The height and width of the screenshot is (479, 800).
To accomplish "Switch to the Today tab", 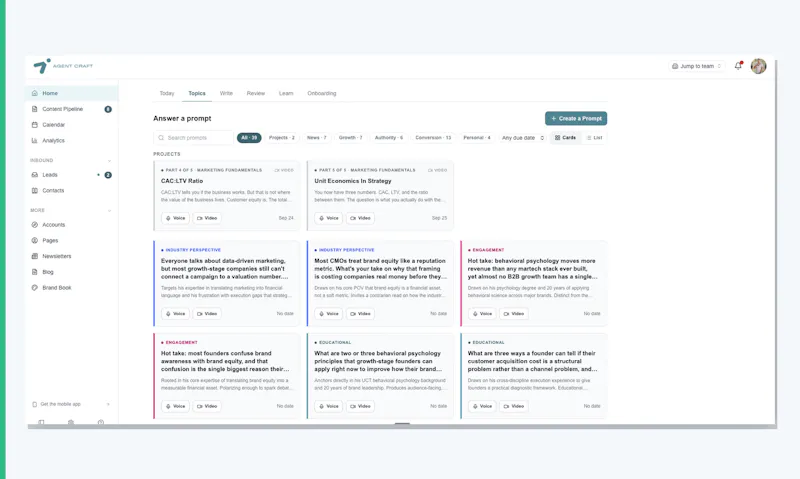I will click(x=167, y=93).
